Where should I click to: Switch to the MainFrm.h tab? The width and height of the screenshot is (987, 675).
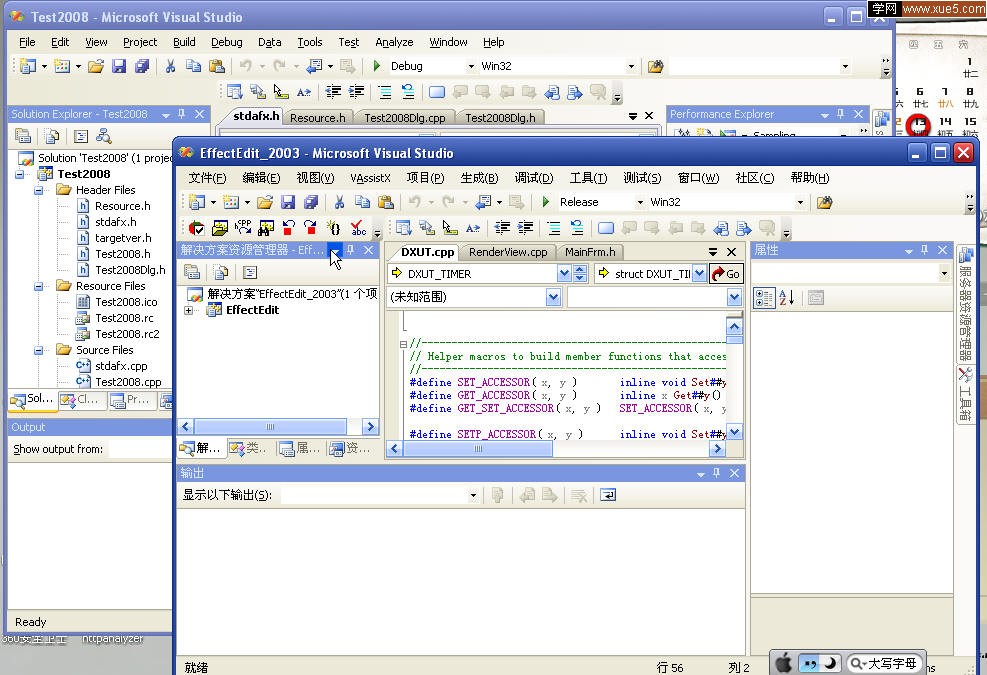(590, 252)
